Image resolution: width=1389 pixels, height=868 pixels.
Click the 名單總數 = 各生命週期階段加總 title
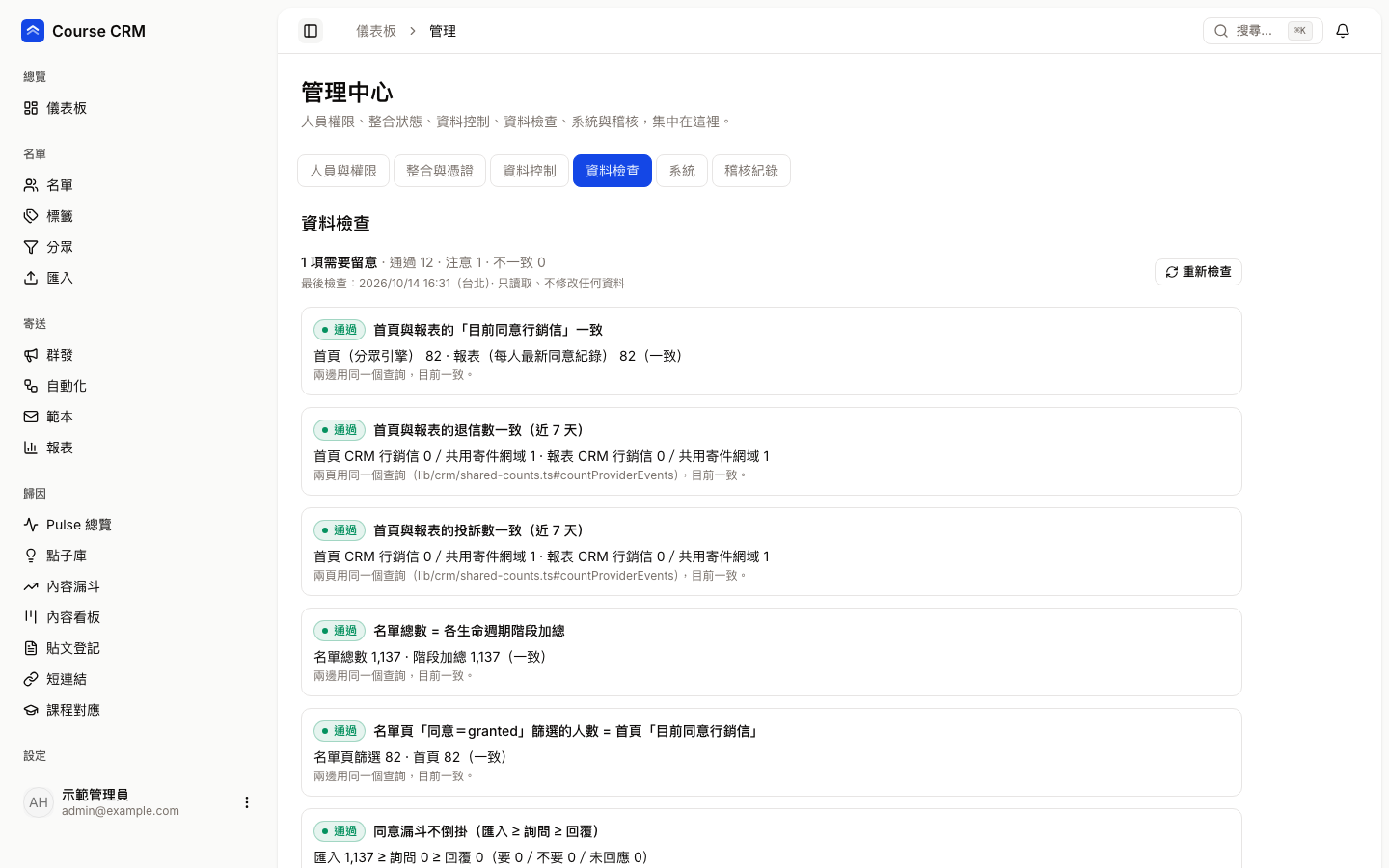click(x=469, y=631)
